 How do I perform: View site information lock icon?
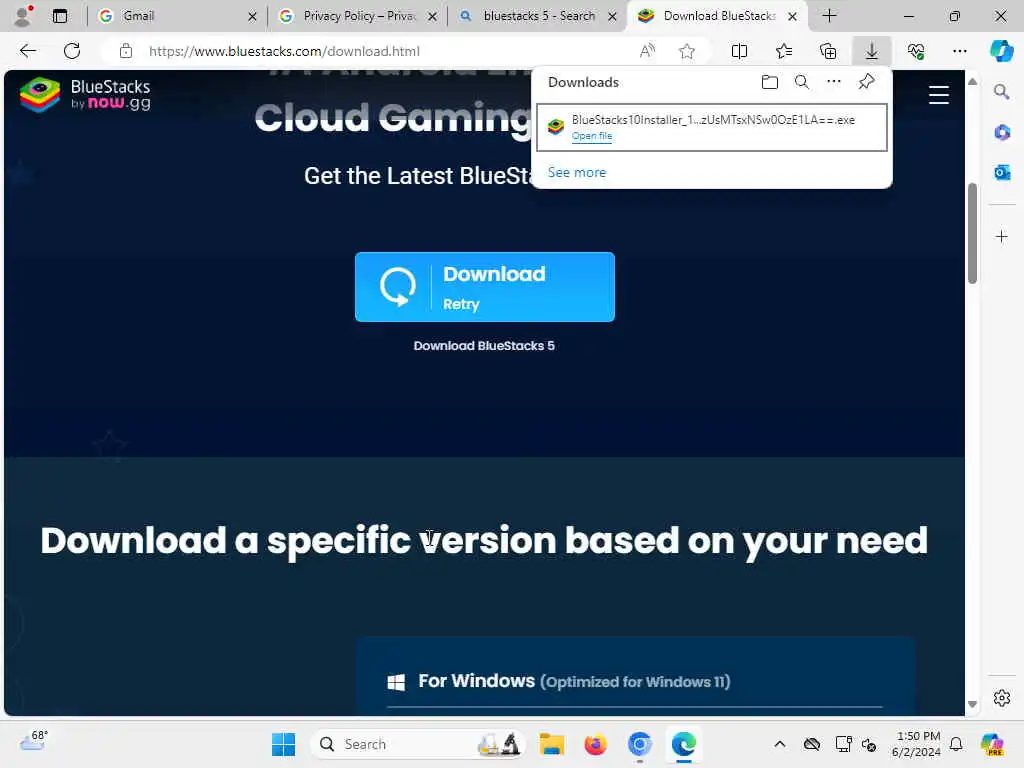pos(126,51)
